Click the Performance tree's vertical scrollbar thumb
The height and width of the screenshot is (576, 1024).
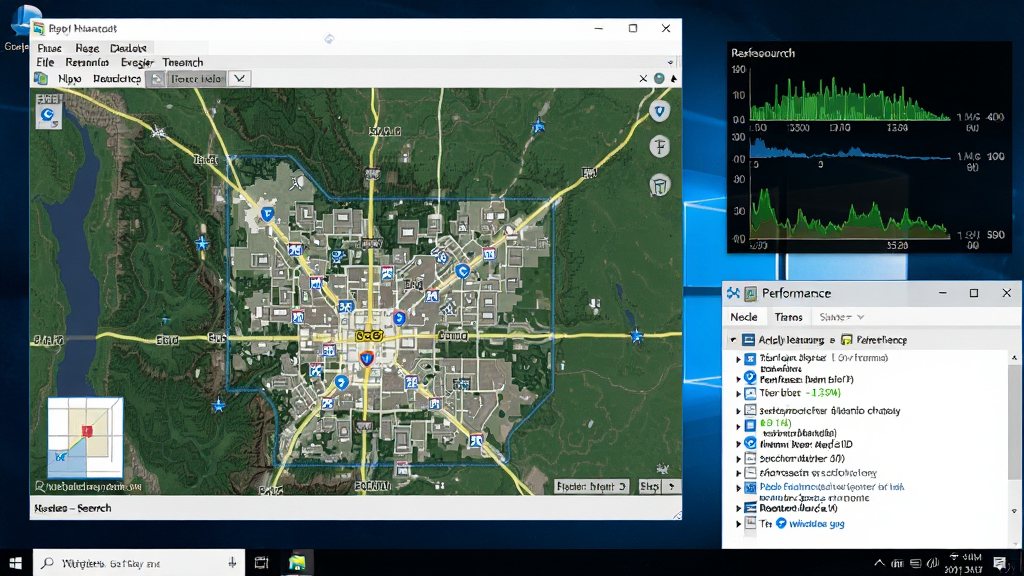point(1014,421)
